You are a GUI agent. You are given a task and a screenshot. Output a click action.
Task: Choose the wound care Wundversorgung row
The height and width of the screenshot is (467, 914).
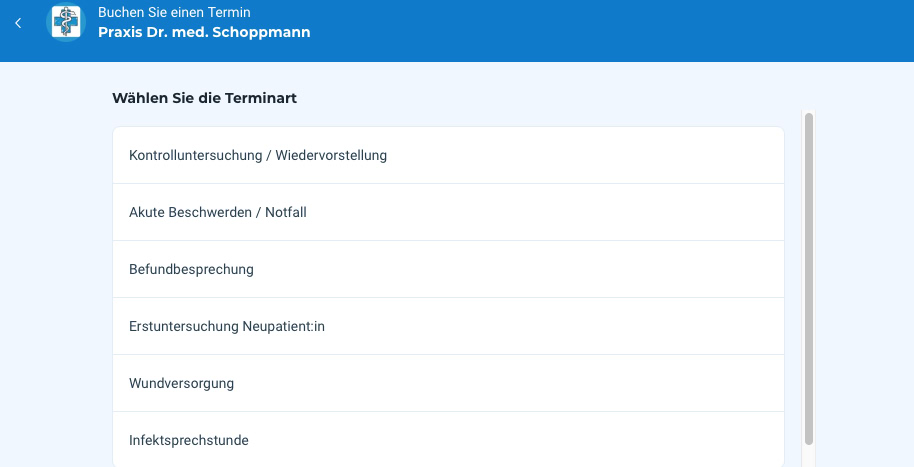point(448,383)
